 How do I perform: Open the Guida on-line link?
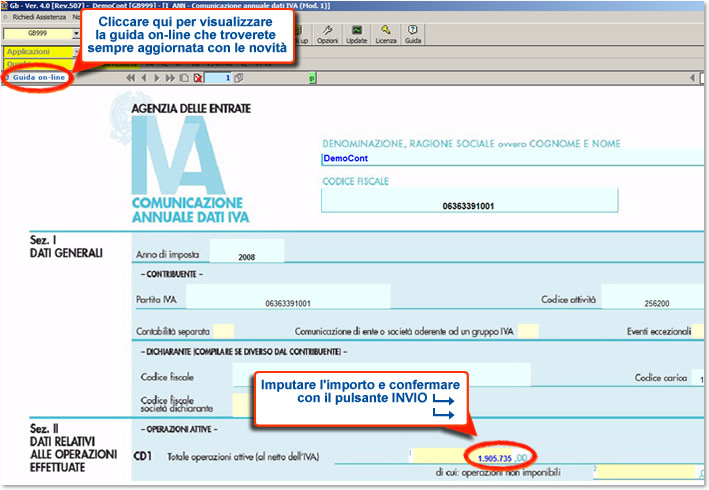[x=40, y=77]
